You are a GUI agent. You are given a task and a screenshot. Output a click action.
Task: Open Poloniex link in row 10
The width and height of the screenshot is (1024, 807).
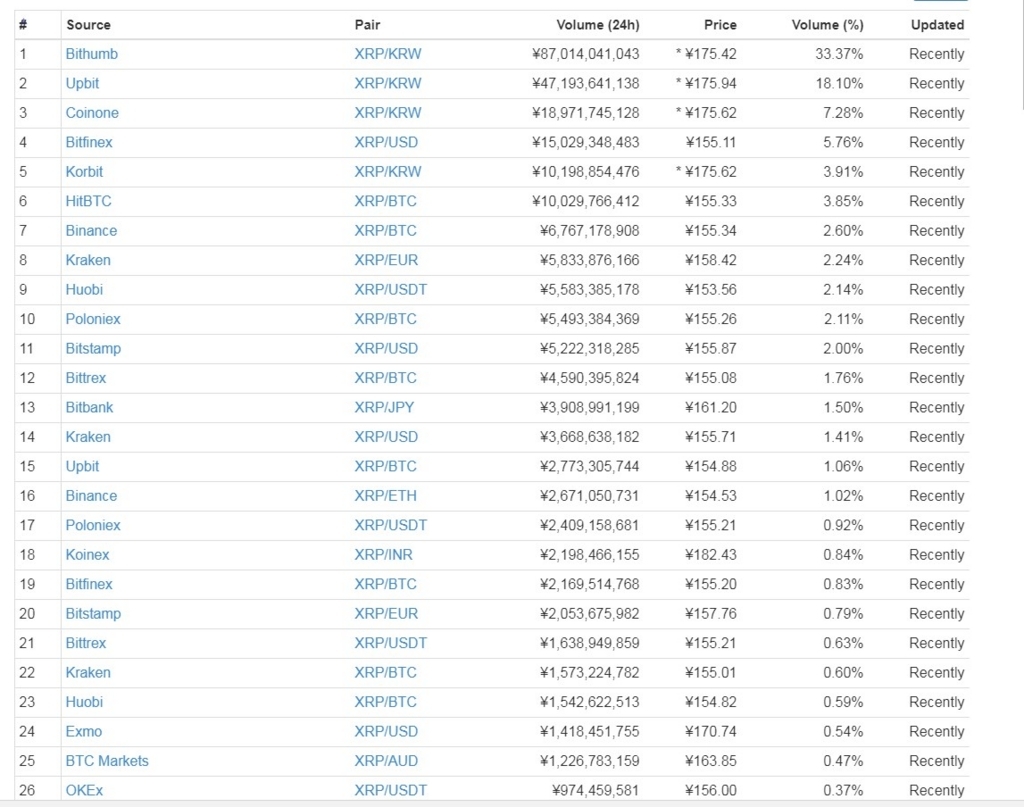click(x=93, y=319)
